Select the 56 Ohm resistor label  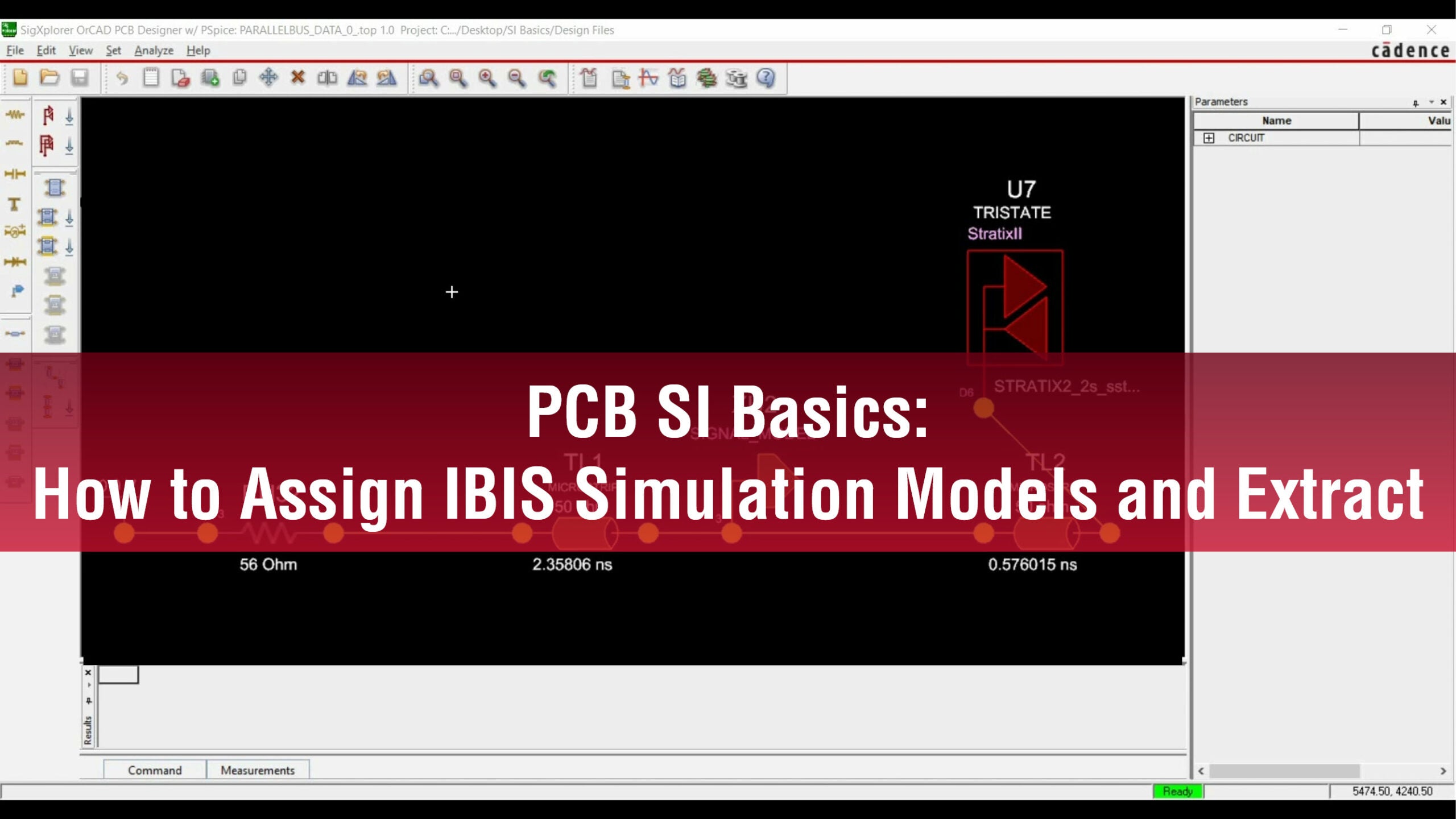click(268, 565)
